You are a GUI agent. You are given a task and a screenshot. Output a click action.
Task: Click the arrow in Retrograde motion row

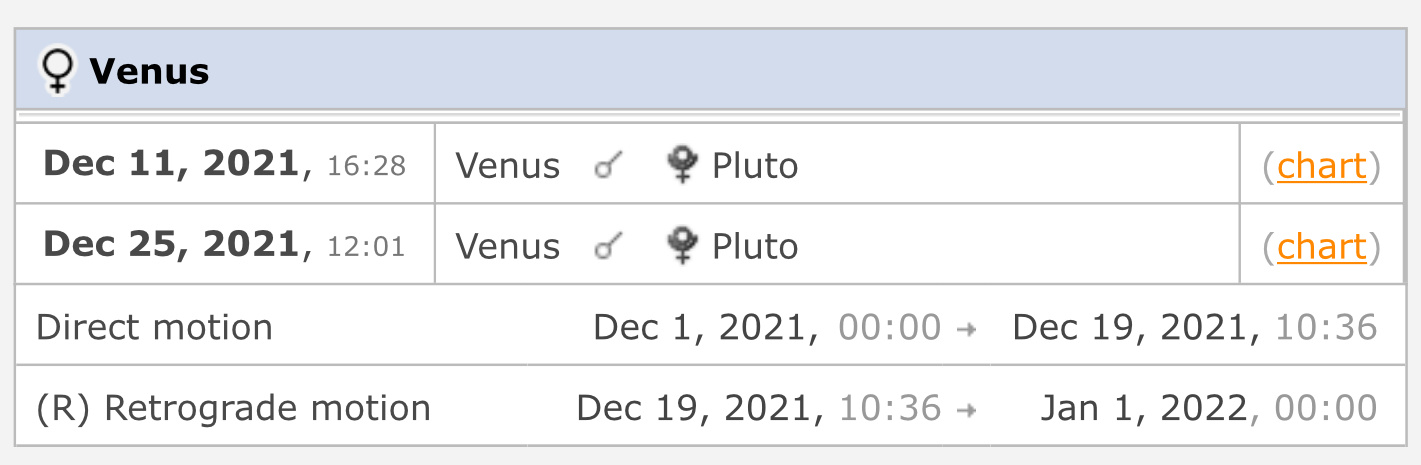966,409
